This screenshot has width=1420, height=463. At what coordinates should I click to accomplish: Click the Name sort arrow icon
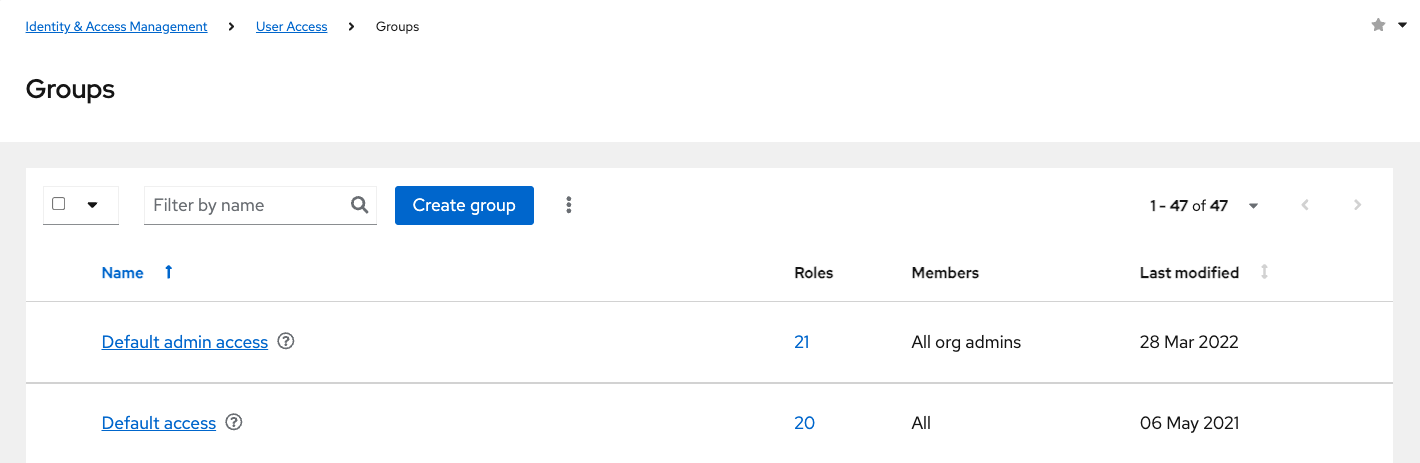[x=168, y=272]
